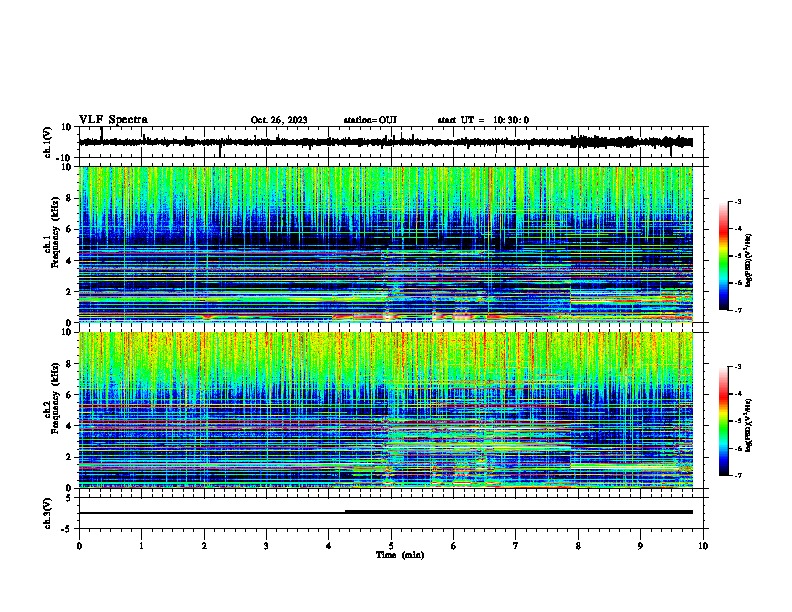Click the "6" kHz tick on ch.1 spectrogram
Screen dimensions: 792x612
(x=69, y=229)
